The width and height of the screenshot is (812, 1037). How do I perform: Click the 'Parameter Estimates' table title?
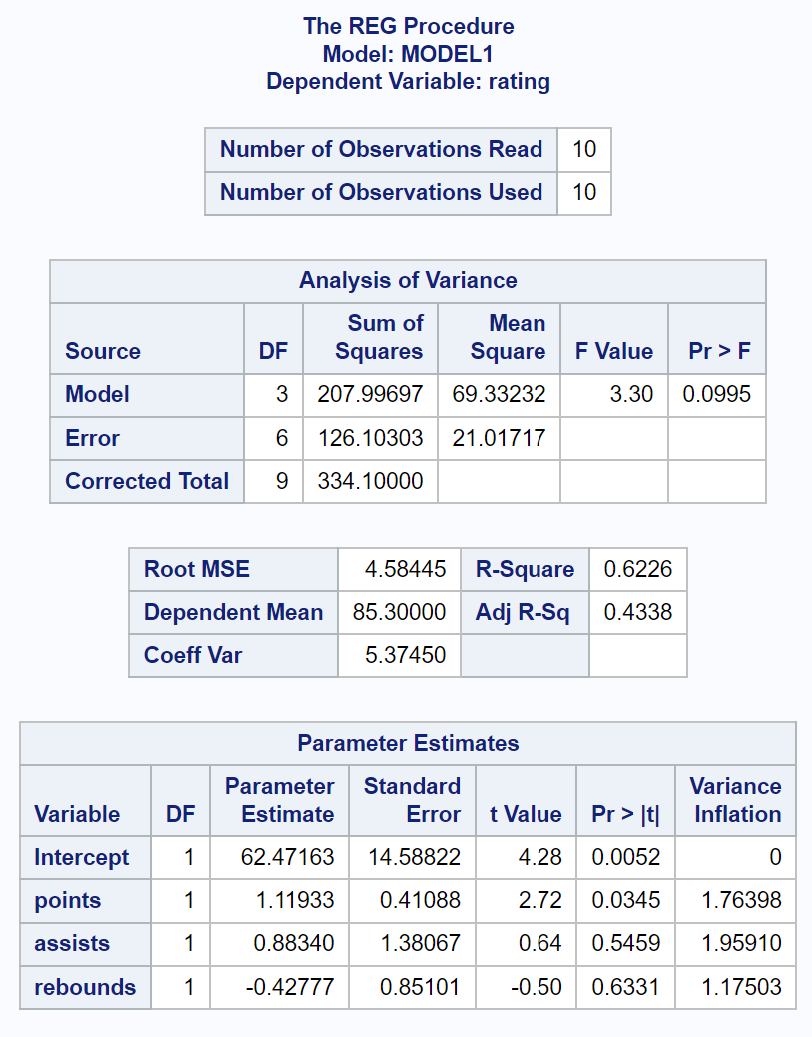click(x=408, y=743)
